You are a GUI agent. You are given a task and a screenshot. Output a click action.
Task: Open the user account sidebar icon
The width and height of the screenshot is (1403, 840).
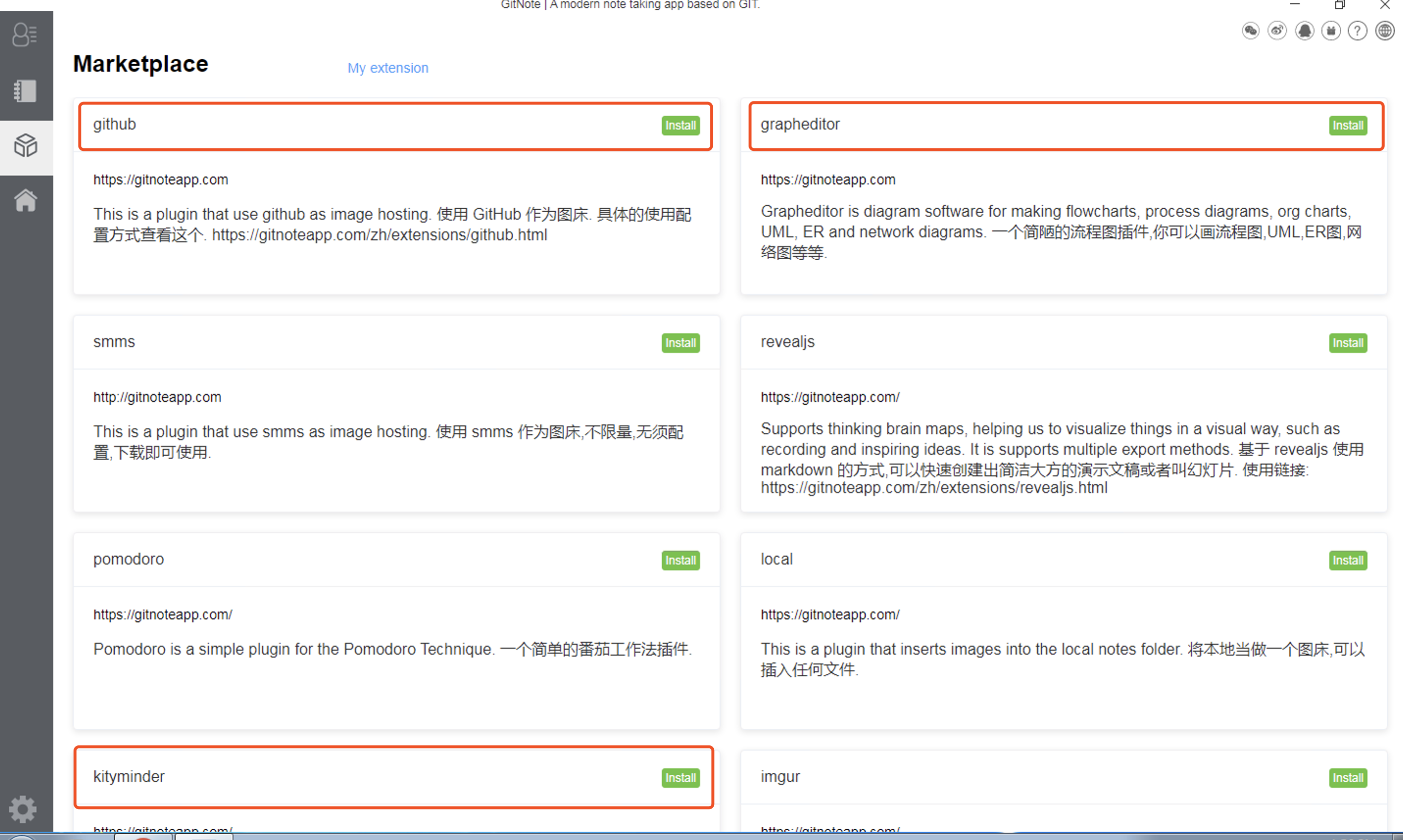[x=25, y=35]
